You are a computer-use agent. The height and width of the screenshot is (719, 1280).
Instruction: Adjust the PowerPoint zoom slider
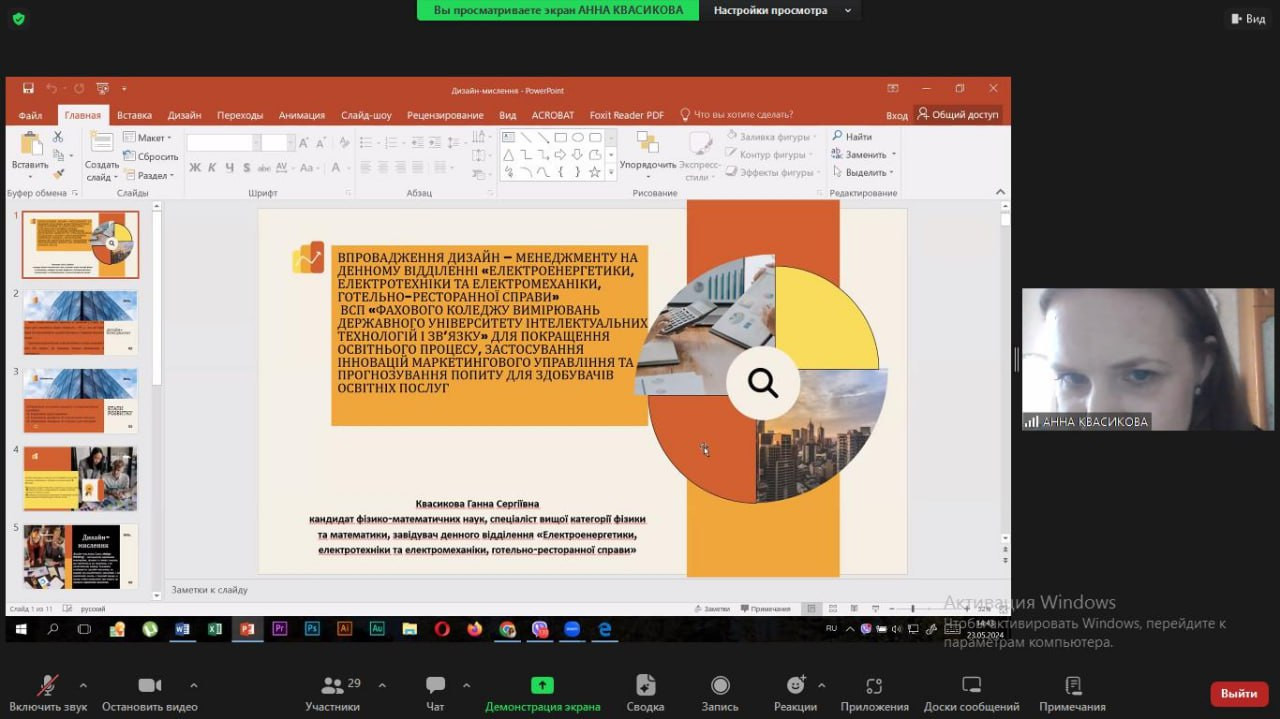[x=912, y=608]
